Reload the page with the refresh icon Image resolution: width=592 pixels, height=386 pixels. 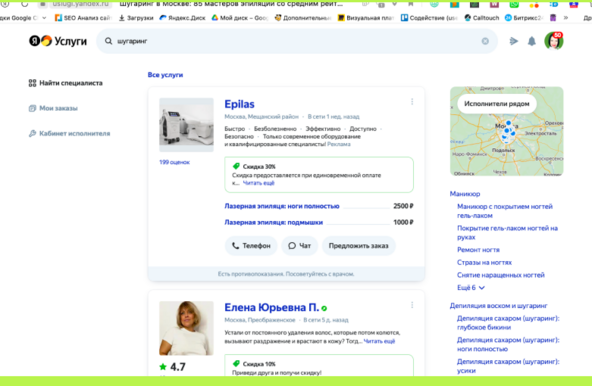(25, 4)
